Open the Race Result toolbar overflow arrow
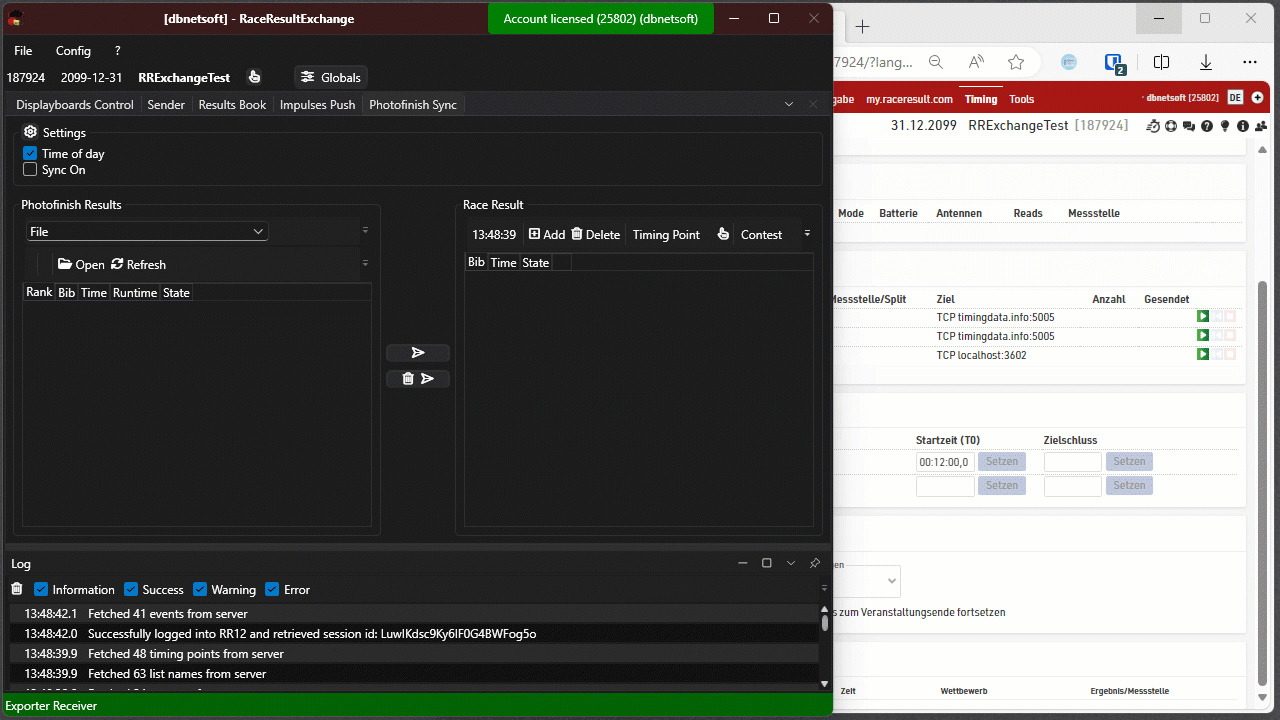The image size is (1280, 720). [807, 234]
